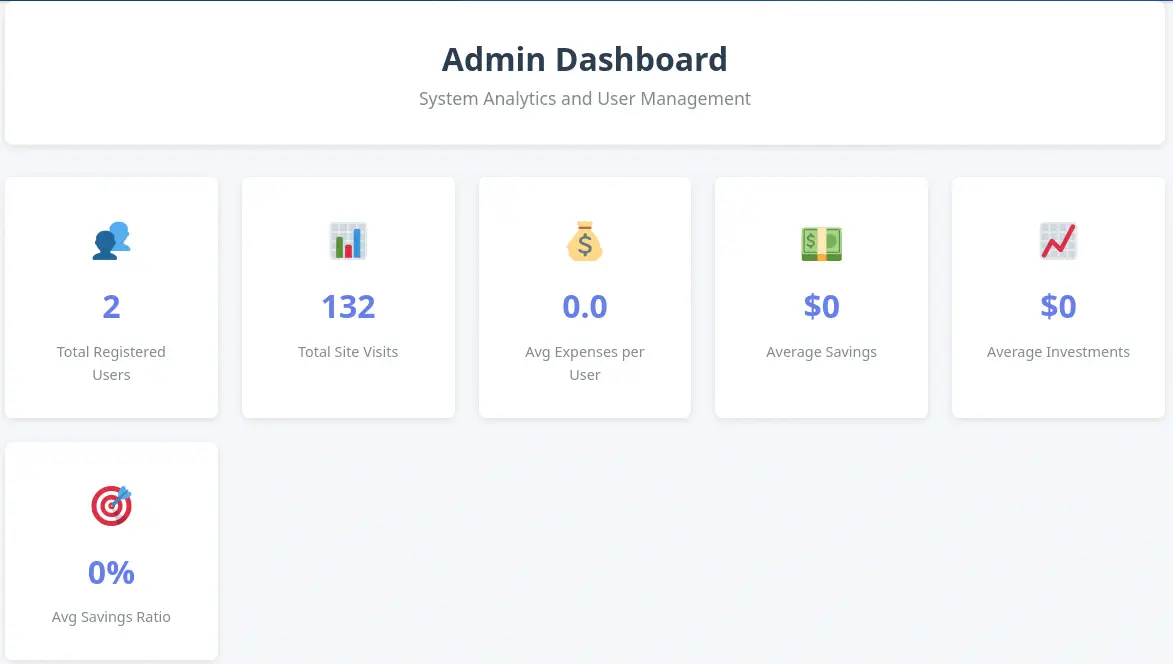This screenshot has height=664, width=1173.
Task: Click the red trend line investments icon
Action: (1058, 241)
